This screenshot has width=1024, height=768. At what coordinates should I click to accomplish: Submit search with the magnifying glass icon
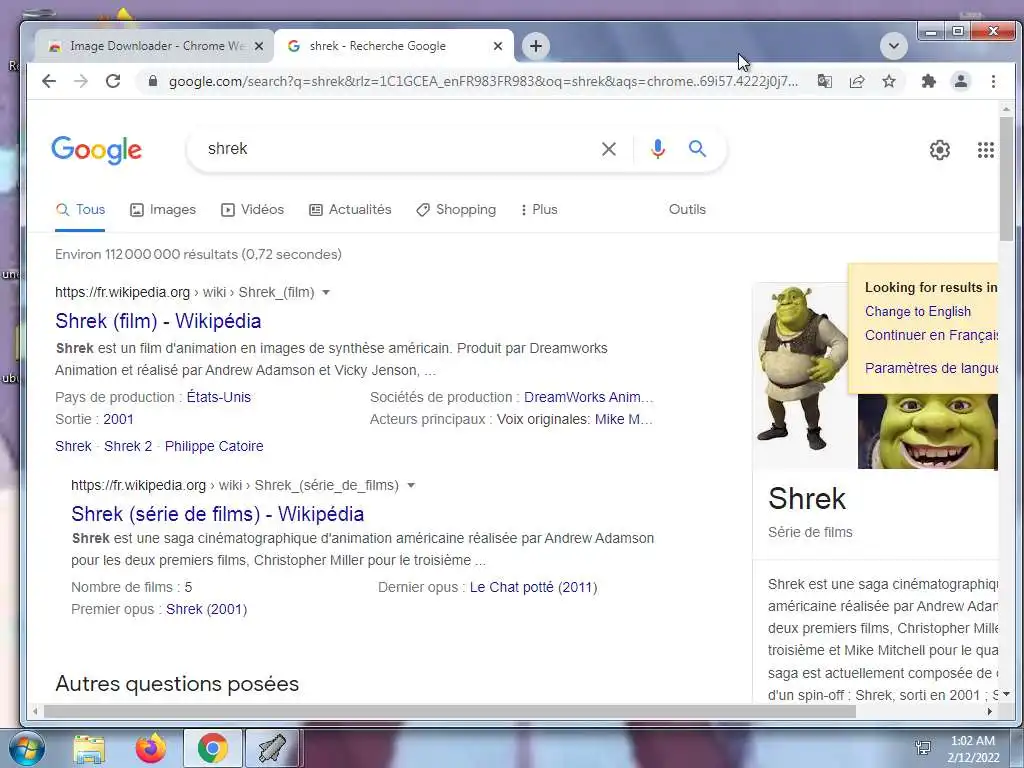(x=697, y=148)
